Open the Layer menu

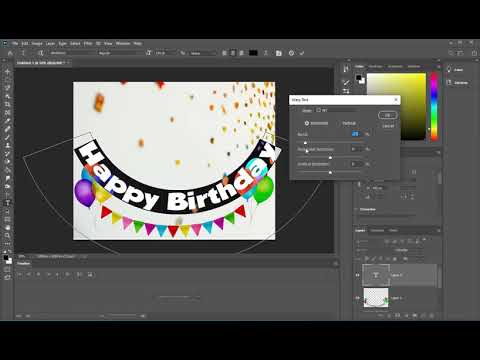click(x=50, y=43)
